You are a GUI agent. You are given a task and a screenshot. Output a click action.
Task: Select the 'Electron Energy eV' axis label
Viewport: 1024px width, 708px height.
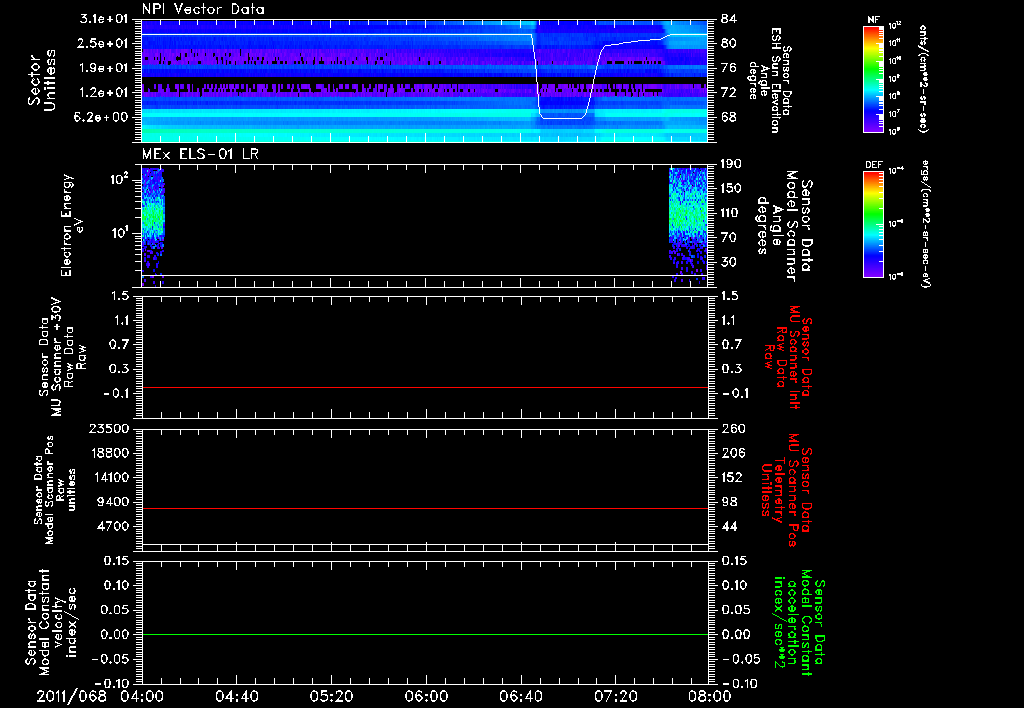[x=71, y=225]
